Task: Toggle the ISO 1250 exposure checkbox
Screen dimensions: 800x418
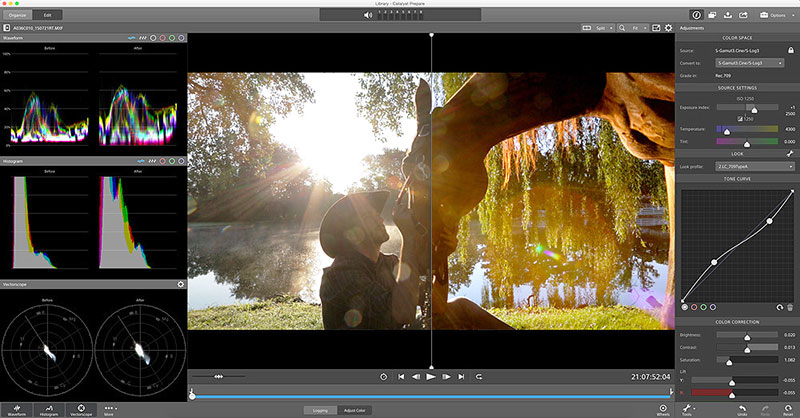Action: (740, 120)
